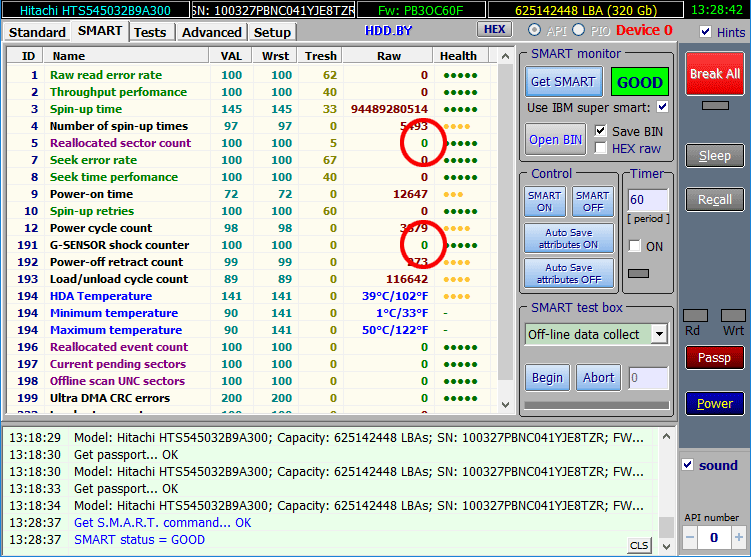Image resolution: width=751 pixels, height=557 pixels.
Task: Click the blue Power button
Action: point(715,404)
